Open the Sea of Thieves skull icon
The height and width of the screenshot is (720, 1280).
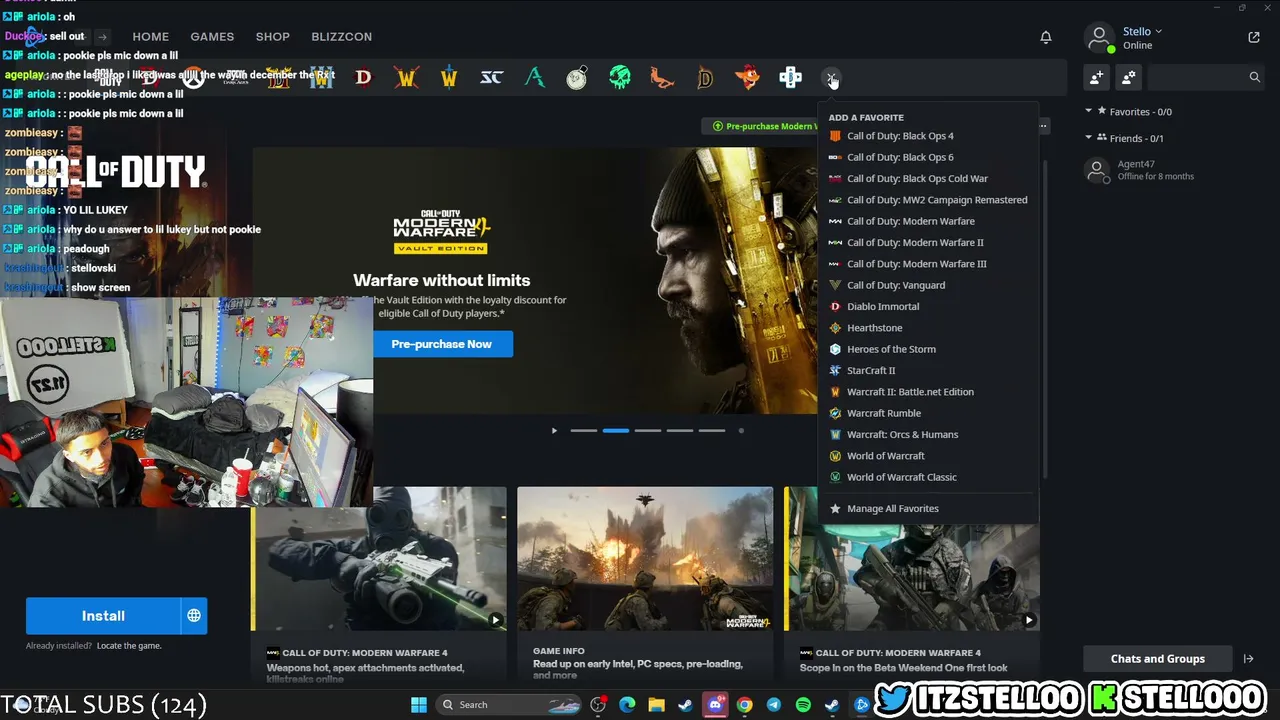pos(620,77)
